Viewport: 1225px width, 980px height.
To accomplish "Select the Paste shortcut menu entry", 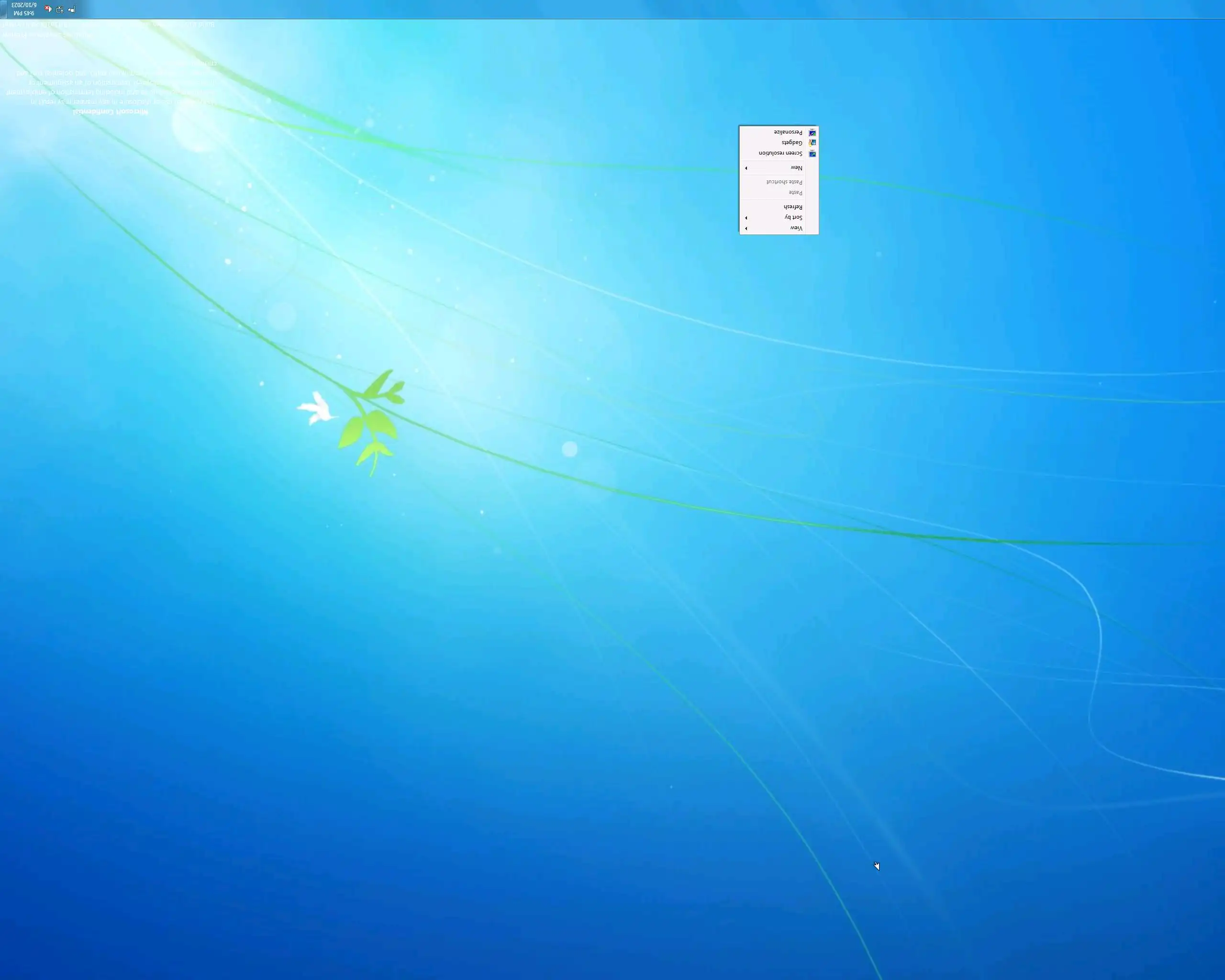I will 784,182.
